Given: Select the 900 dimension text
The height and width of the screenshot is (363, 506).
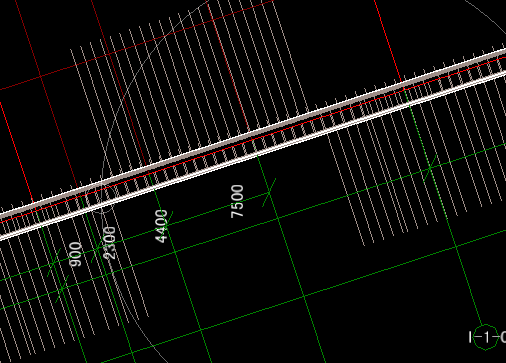Looking at the screenshot, I should [x=75, y=254].
